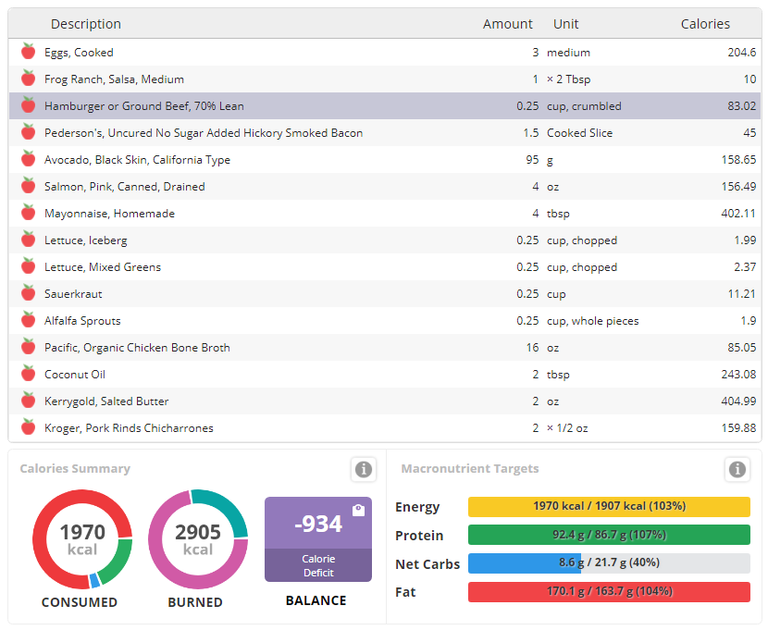The width and height of the screenshot is (768, 629).
Task: Select the "Sauerkraut" description
Action: (x=73, y=294)
